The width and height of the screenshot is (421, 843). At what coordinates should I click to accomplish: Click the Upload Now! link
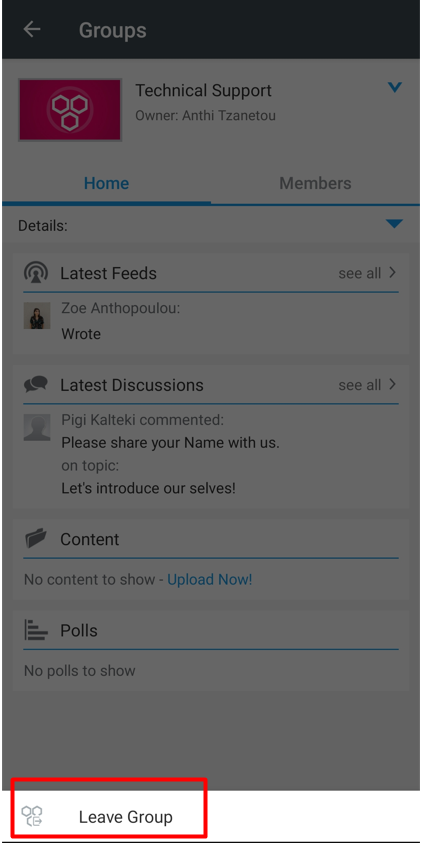(210, 580)
